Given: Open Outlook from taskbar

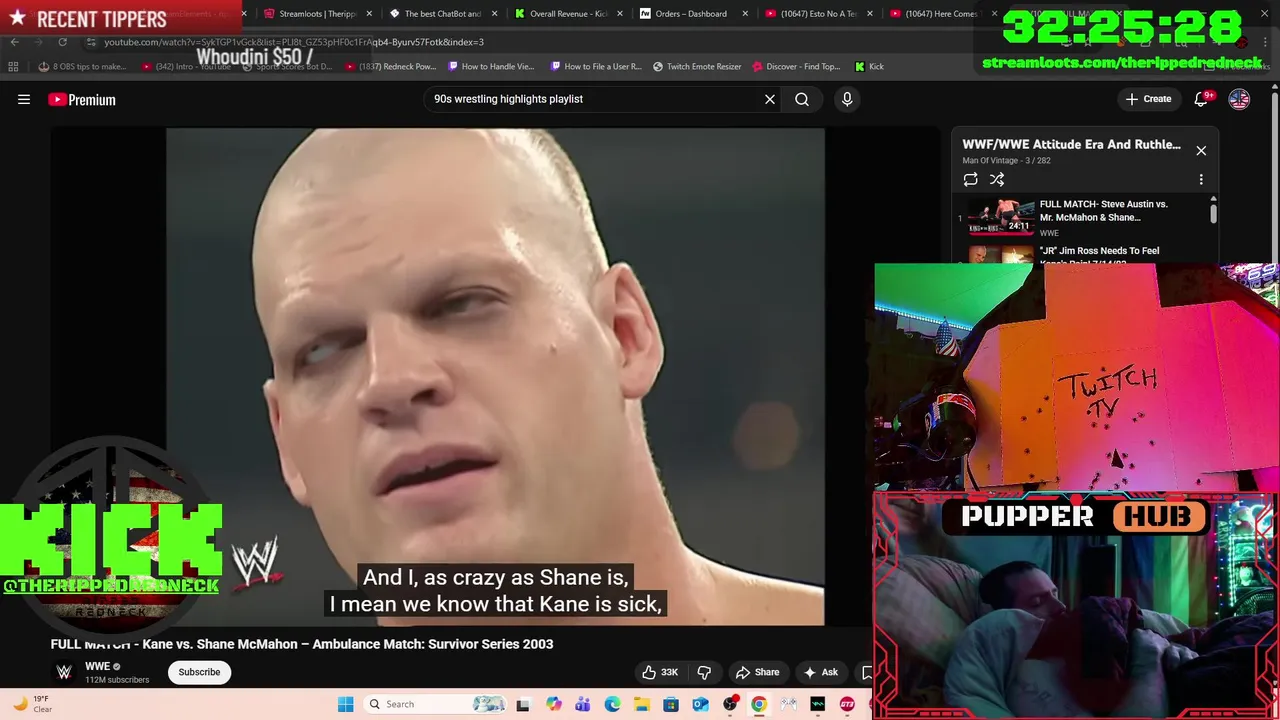Looking at the screenshot, I should point(700,704).
